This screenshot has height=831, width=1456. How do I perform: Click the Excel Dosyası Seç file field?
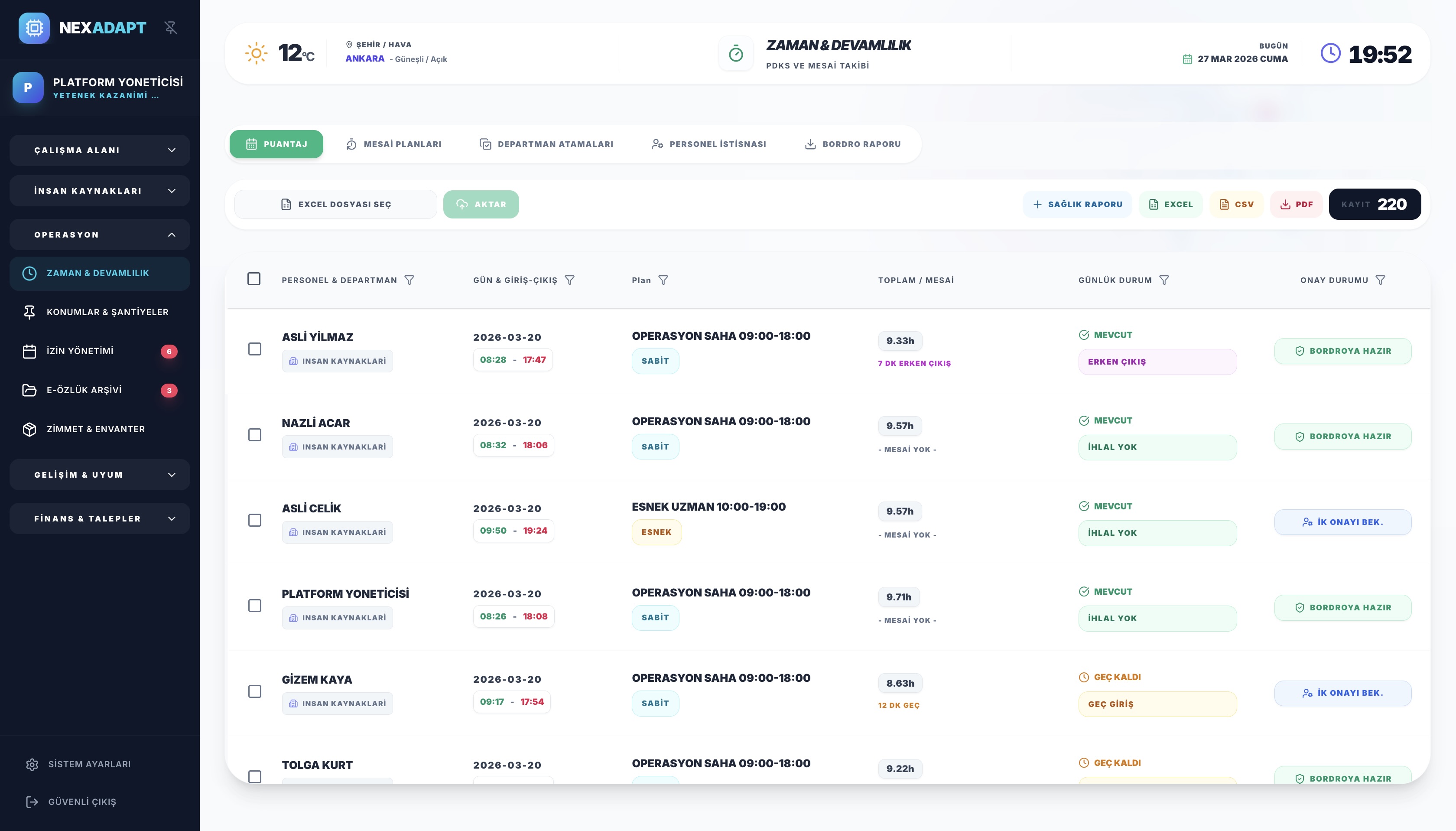click(x=335, y=204)
